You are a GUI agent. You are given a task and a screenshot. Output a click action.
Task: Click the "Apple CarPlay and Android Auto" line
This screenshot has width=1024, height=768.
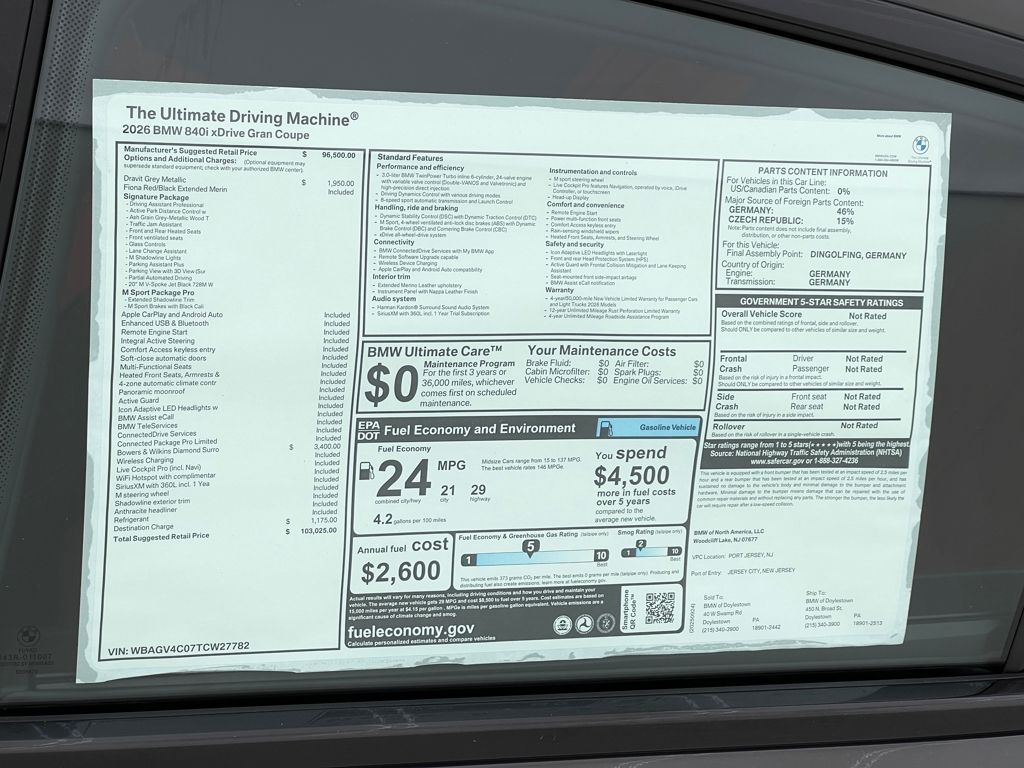coord(172,314)
